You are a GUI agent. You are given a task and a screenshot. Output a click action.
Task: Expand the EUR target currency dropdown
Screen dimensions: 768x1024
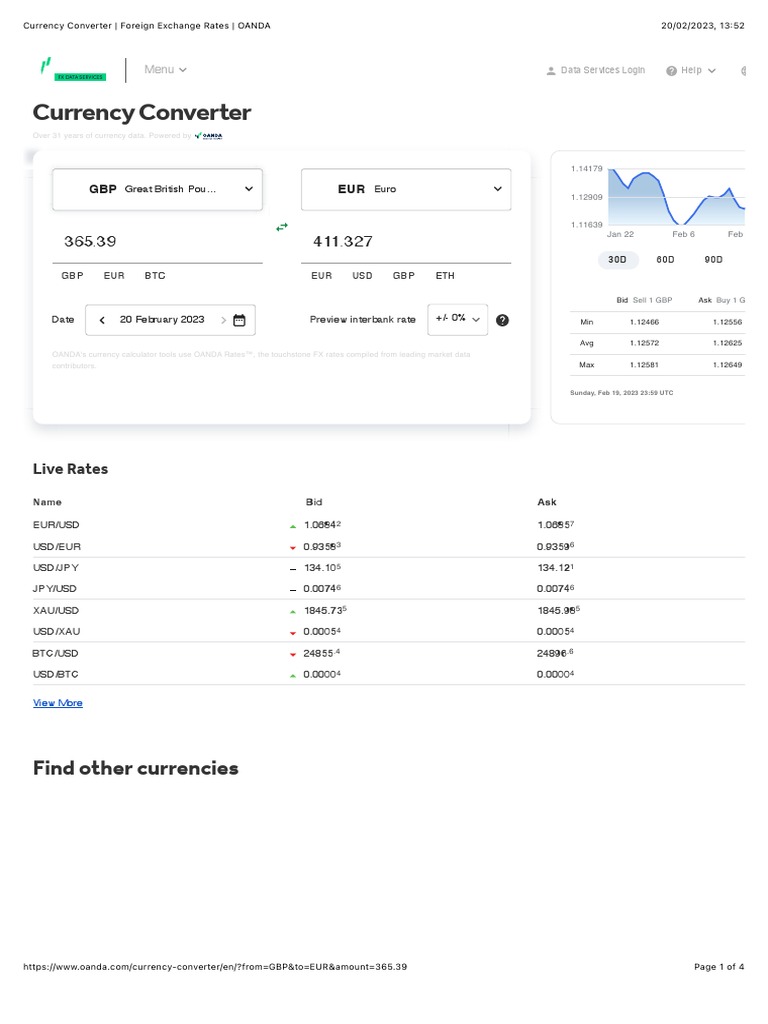[405, 189]
